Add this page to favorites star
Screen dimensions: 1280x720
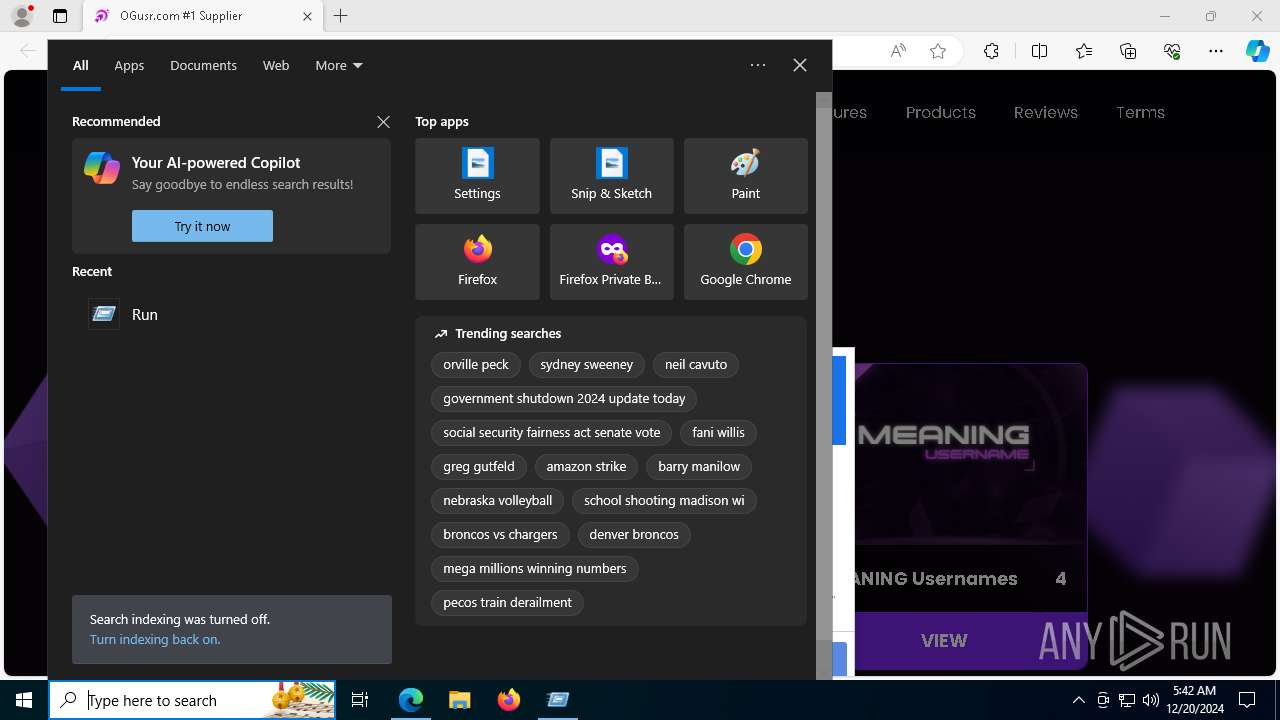938,51
